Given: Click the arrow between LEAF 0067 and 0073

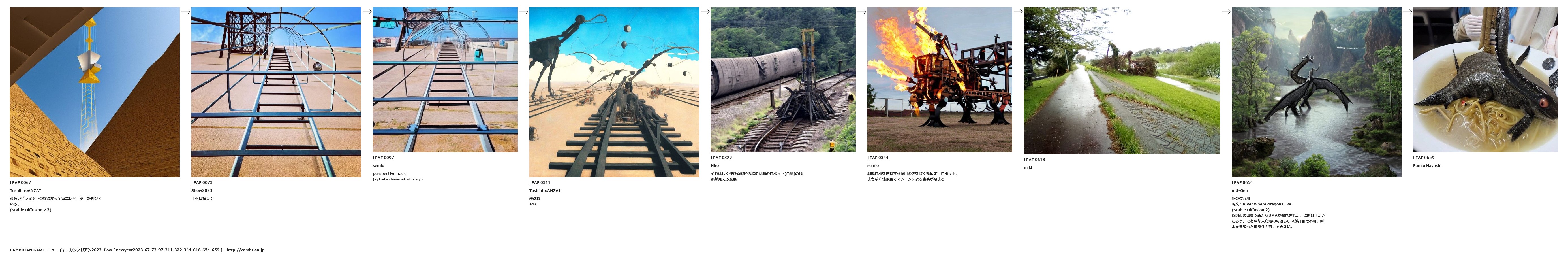Looking at the screenshot, I should [x=186, y=12].
